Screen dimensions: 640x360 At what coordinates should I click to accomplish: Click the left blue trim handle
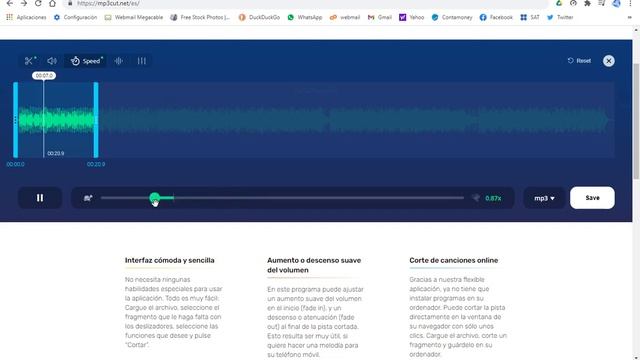[16, 120]
